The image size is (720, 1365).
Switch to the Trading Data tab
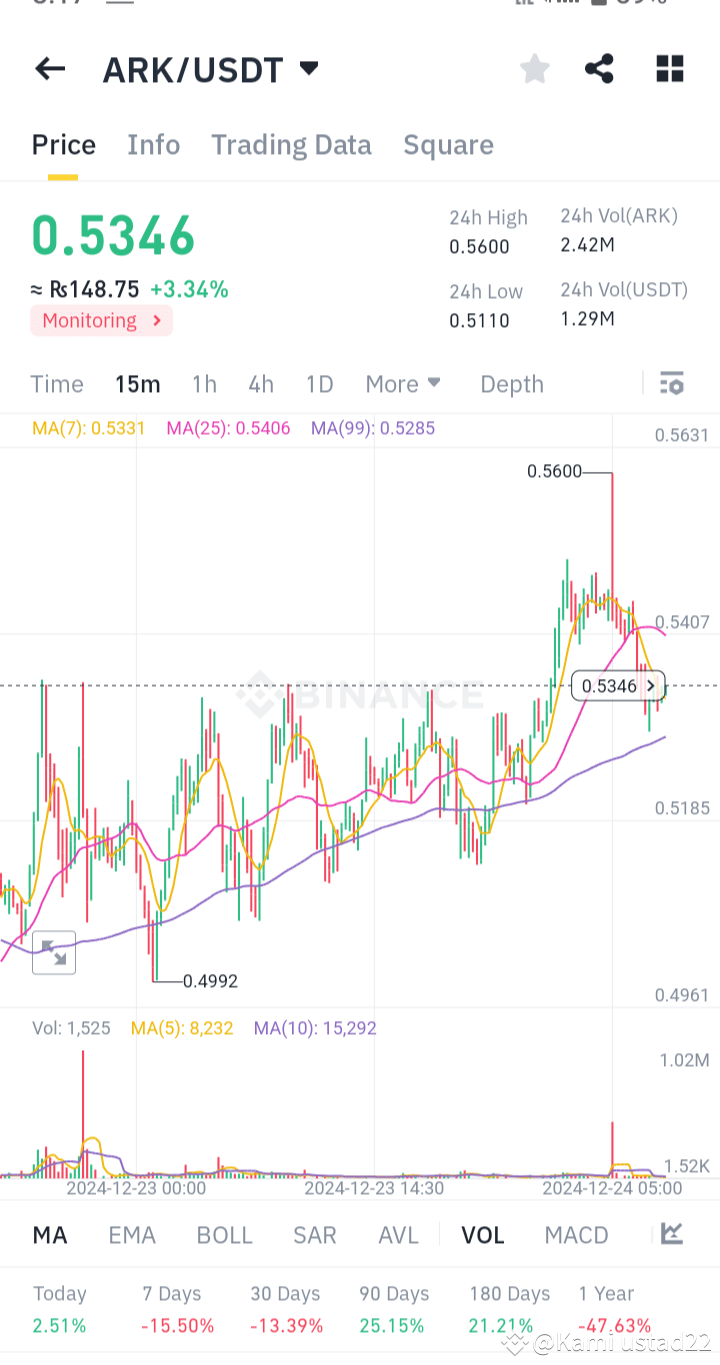(291, 144)
